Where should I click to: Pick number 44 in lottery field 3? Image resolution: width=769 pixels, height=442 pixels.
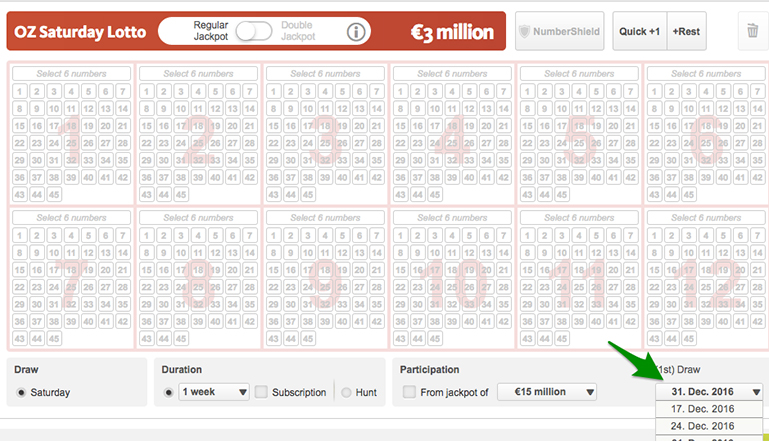coord(291,195)
